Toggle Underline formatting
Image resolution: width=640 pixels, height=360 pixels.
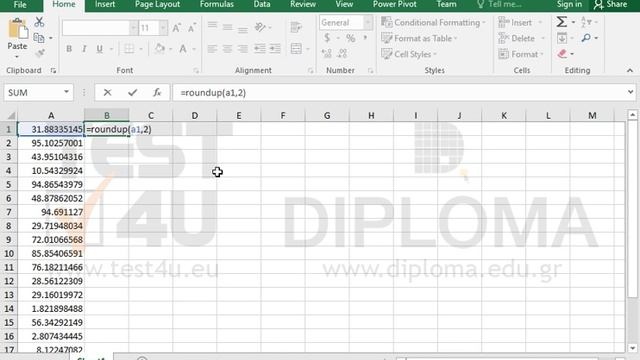[99, 49]
